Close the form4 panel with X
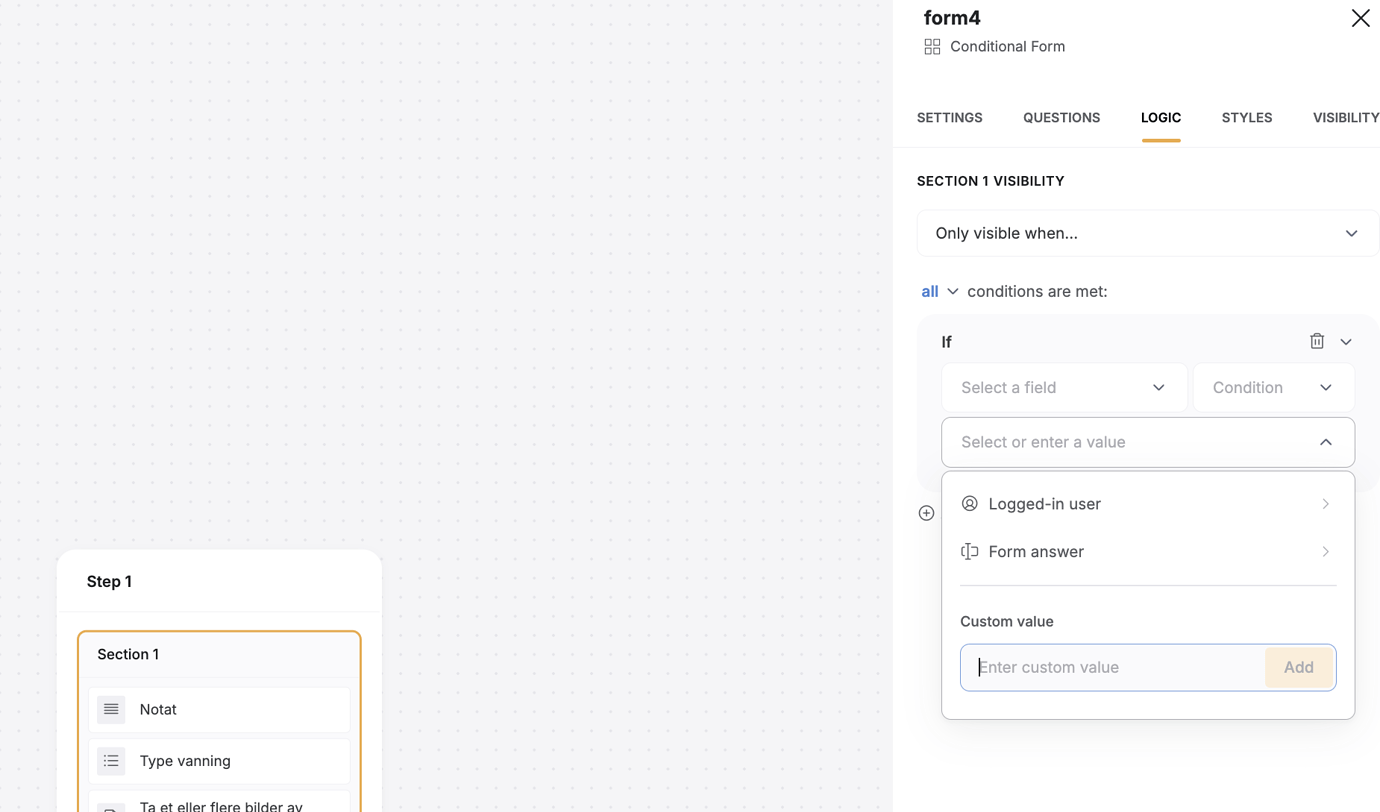This screenshot has width=1380, height=812. click(x=1360, y=18)
